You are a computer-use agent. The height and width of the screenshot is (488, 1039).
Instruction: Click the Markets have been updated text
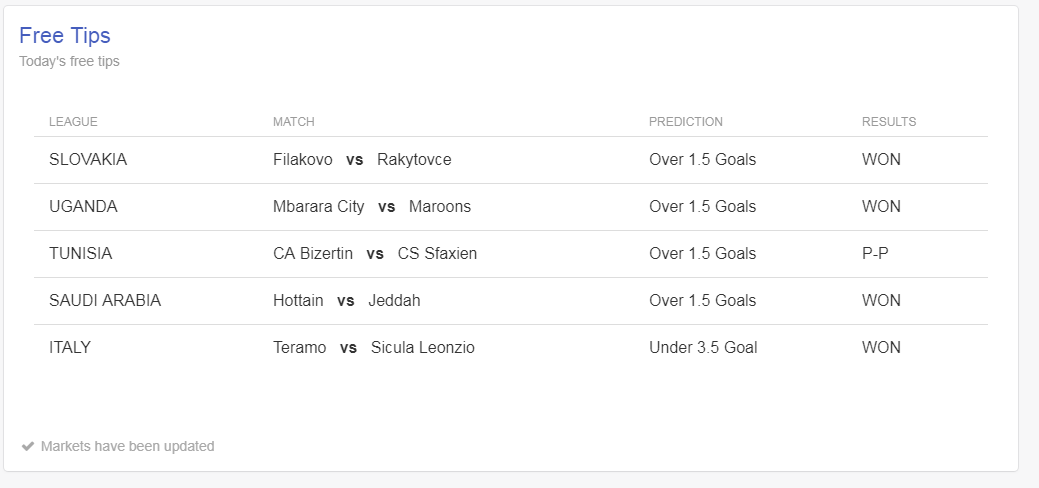click(x=127, y=446)
